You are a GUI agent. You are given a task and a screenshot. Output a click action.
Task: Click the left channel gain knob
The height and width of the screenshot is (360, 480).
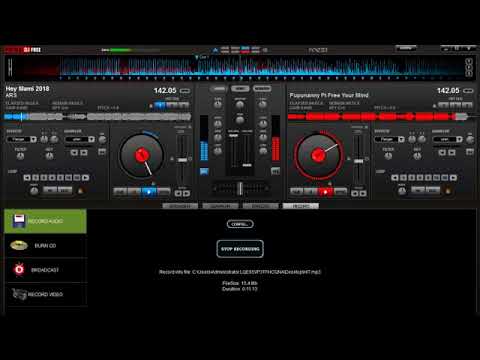[218, 105]
